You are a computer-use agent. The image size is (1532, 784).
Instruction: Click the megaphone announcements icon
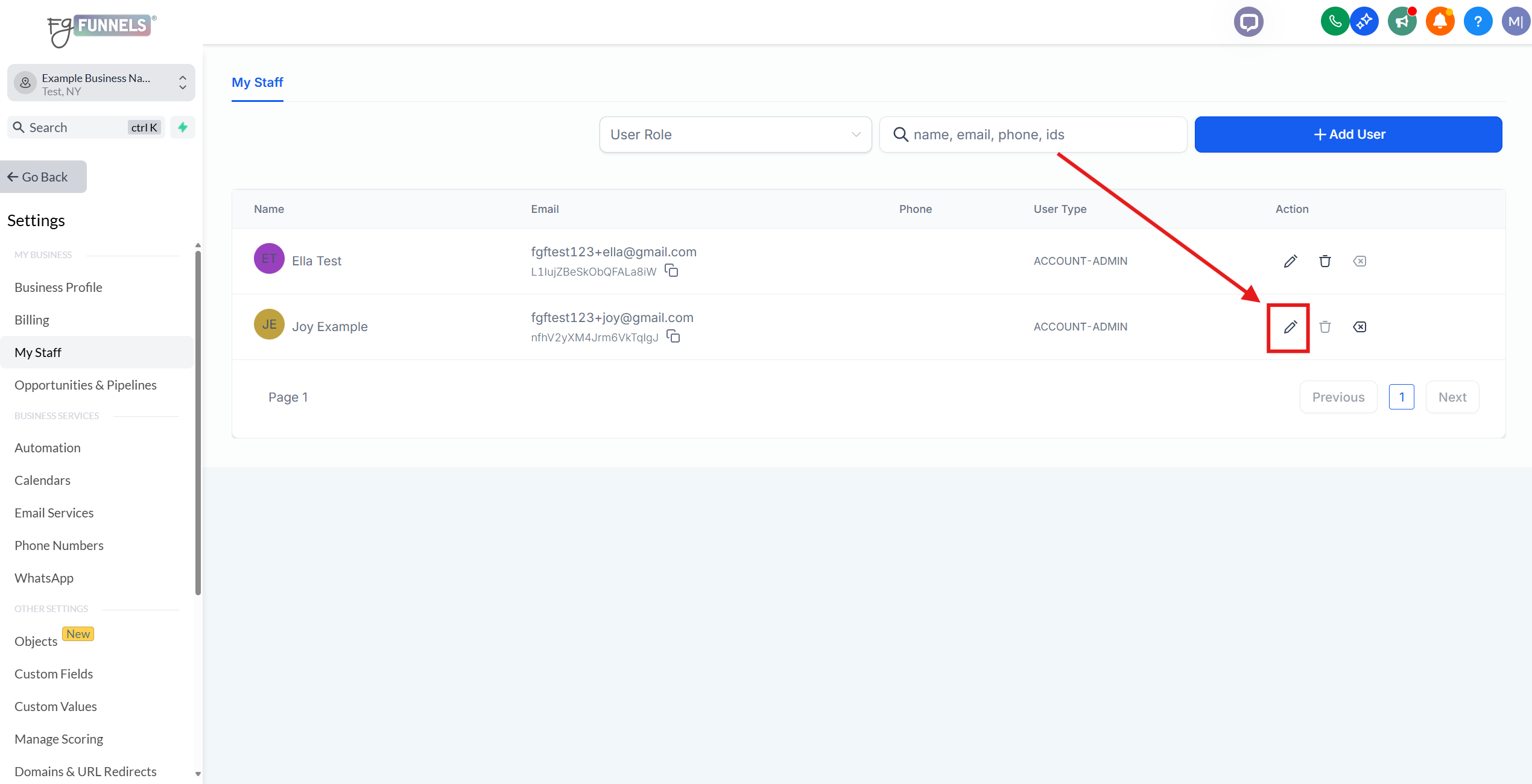click(x=1402, y=22)
